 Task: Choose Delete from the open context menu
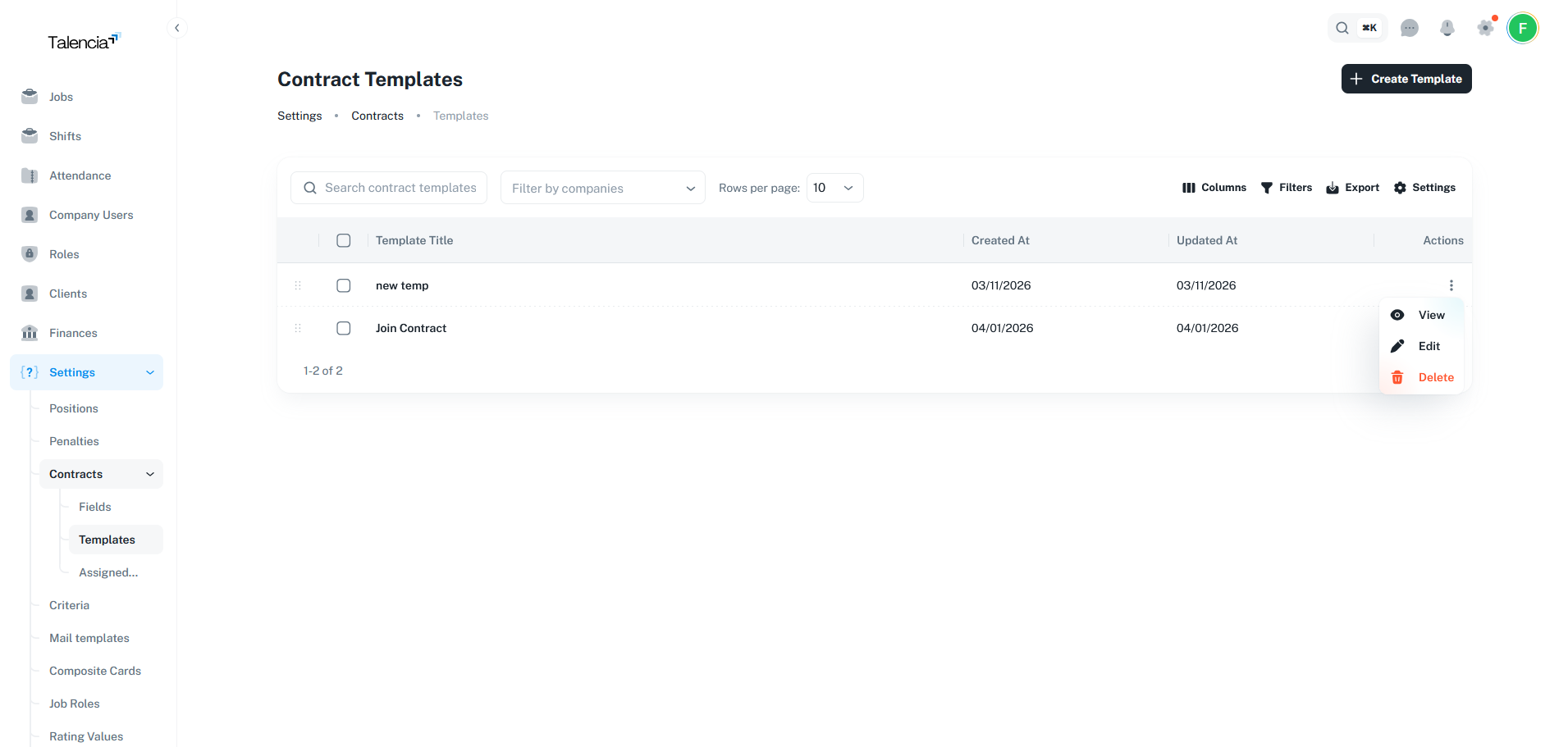pos(1435,376)
